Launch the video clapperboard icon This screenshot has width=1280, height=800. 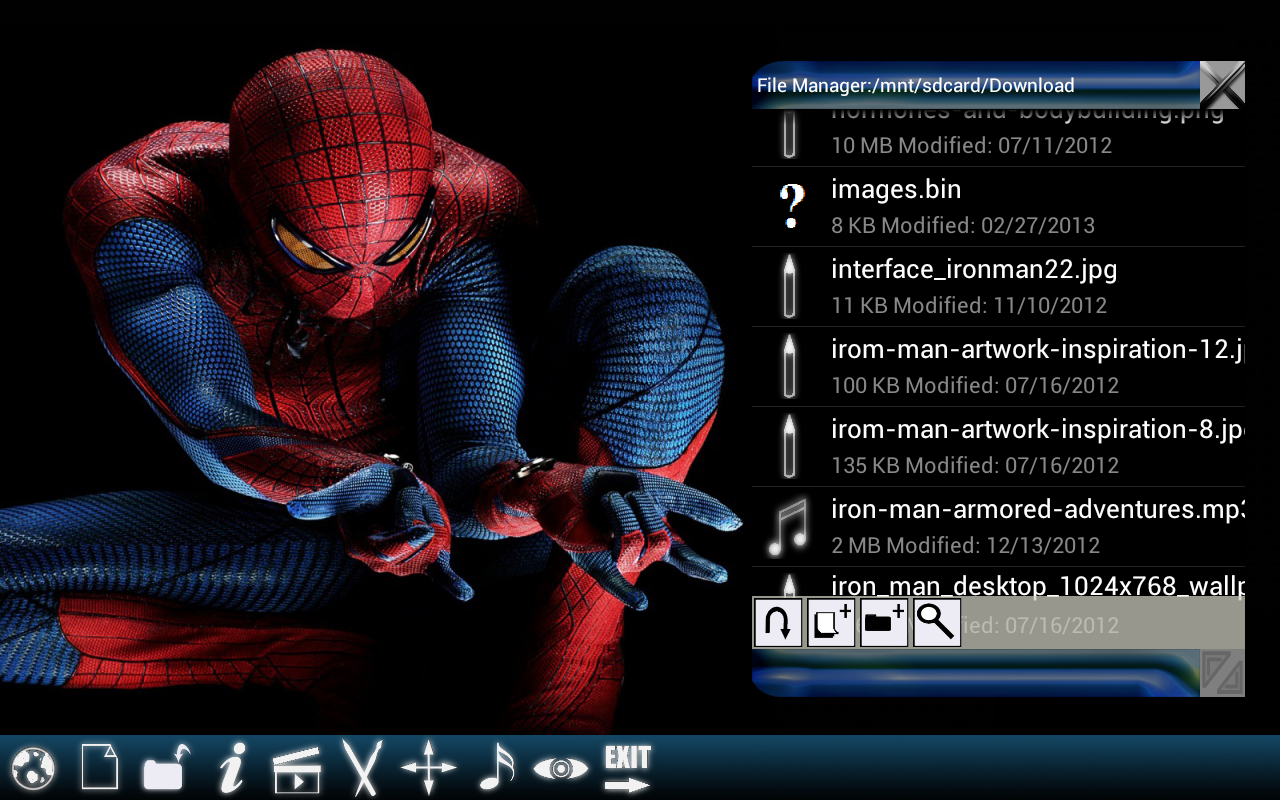pyautogui.click(x=296, y=770)
